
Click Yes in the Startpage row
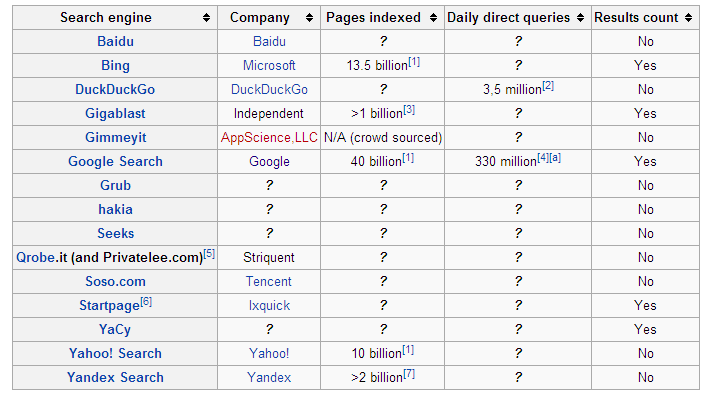[x=645, y=306]
